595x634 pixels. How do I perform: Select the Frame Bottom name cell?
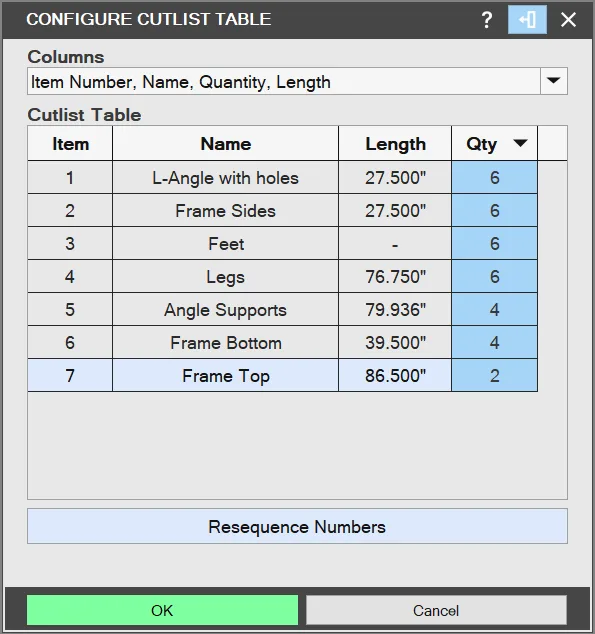tap(226, 342)
